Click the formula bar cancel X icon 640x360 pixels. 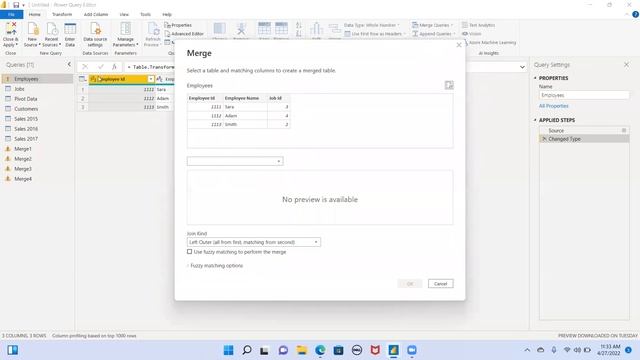(x=85, y=67)
